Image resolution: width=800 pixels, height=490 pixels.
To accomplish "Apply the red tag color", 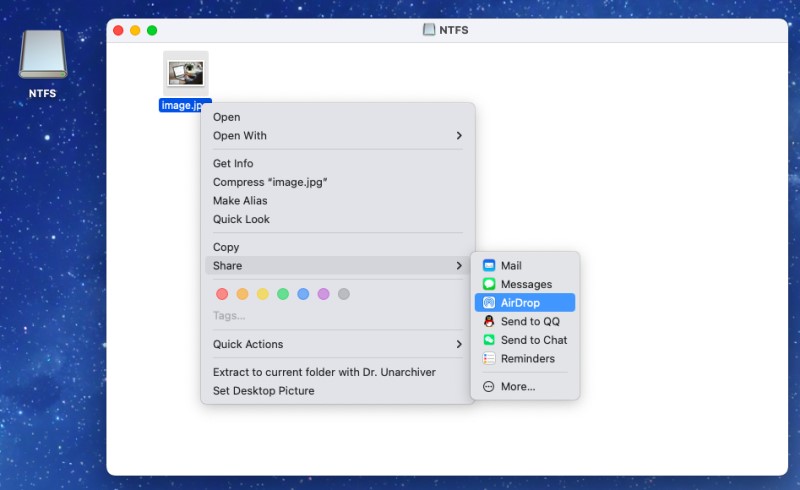I will pos(222,294).
